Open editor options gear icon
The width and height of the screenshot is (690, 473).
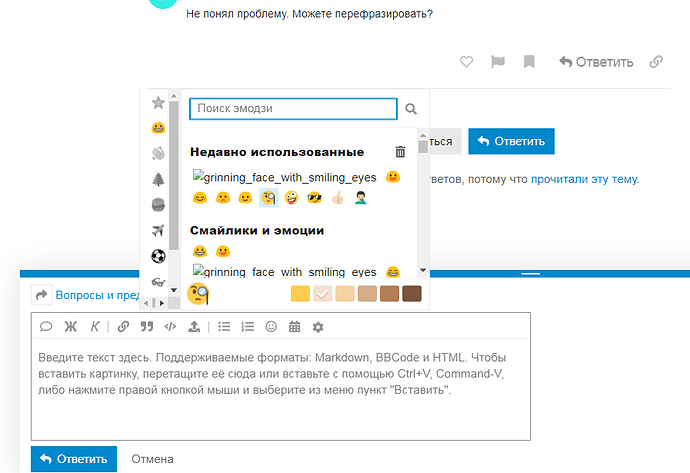coord(318,326)
